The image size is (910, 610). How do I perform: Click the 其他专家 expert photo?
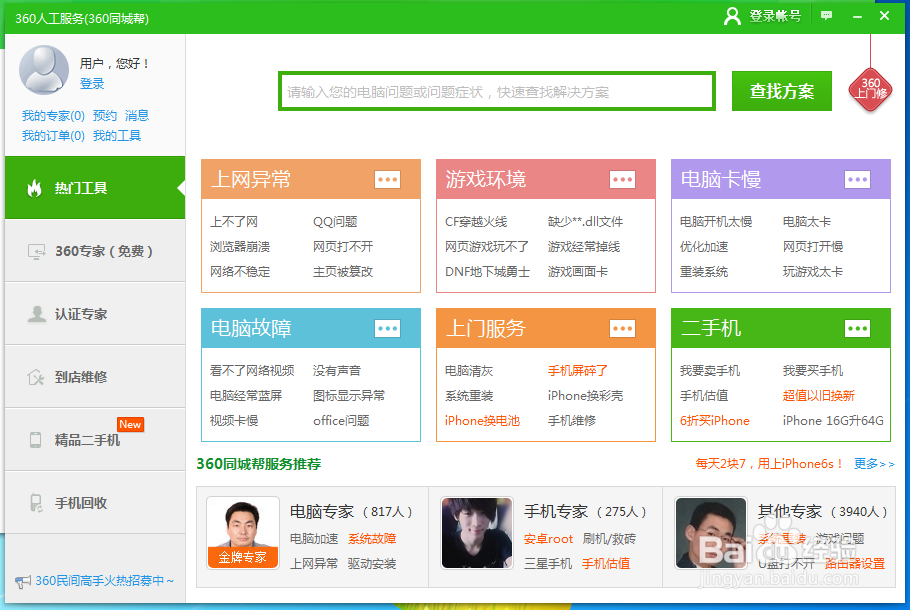711,533
